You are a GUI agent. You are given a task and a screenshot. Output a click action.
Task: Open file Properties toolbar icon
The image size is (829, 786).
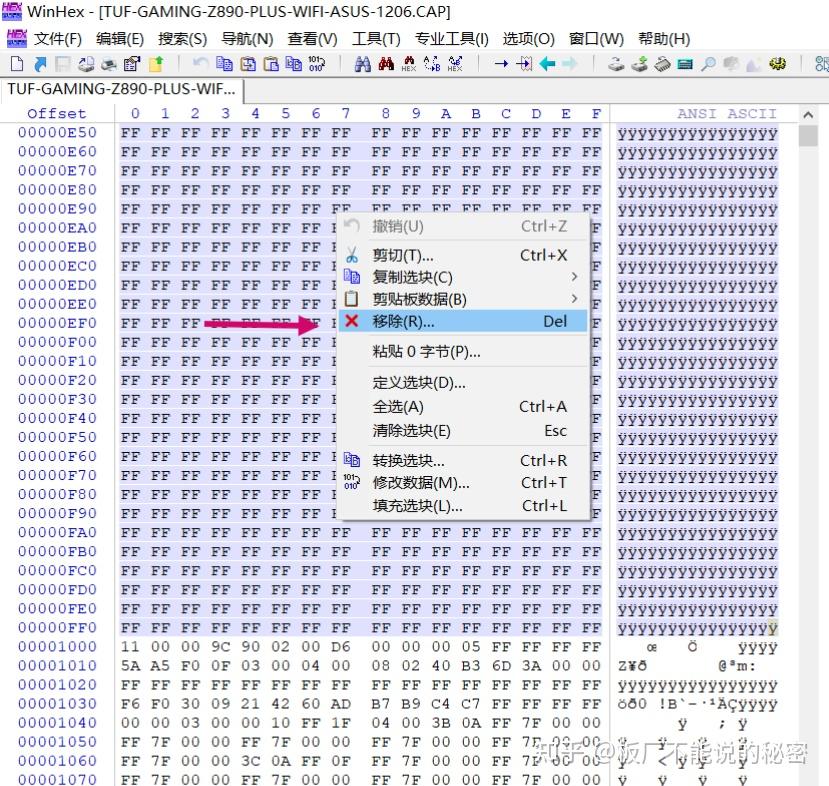coord(132,64)
